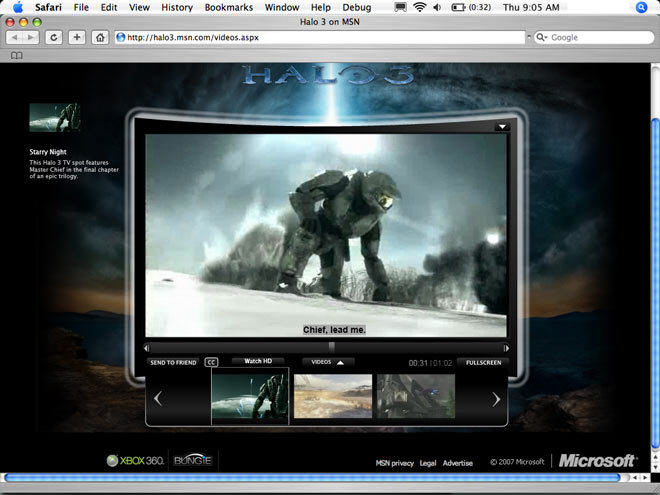660x495 pixels.
Task: Select the third video thumbnail
Action: (x=416, y=396)
